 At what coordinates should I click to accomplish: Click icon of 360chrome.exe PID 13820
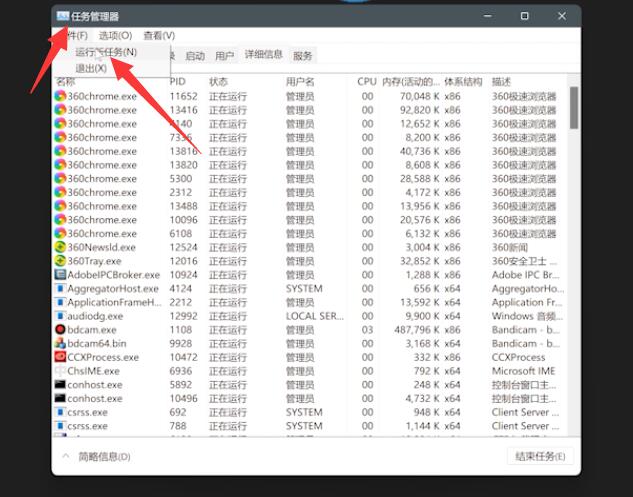[60, 165]
